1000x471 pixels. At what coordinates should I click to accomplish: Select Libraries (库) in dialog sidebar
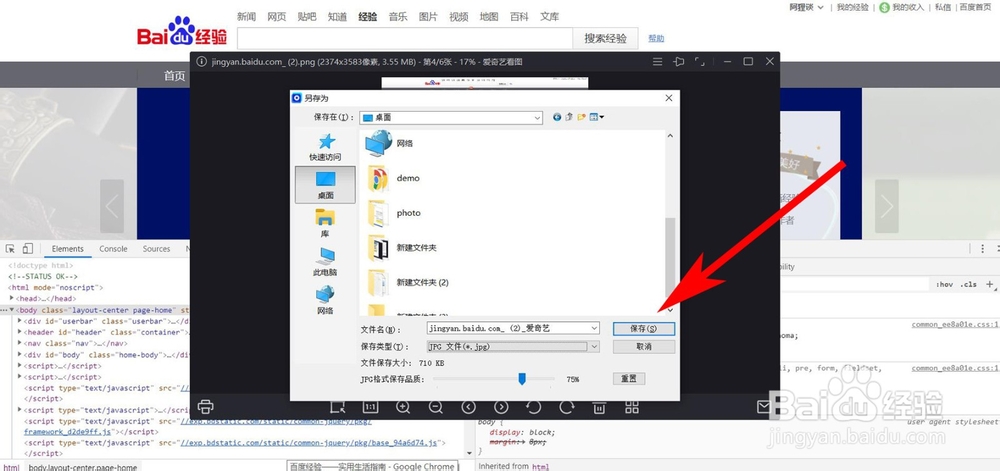point(325,224)
